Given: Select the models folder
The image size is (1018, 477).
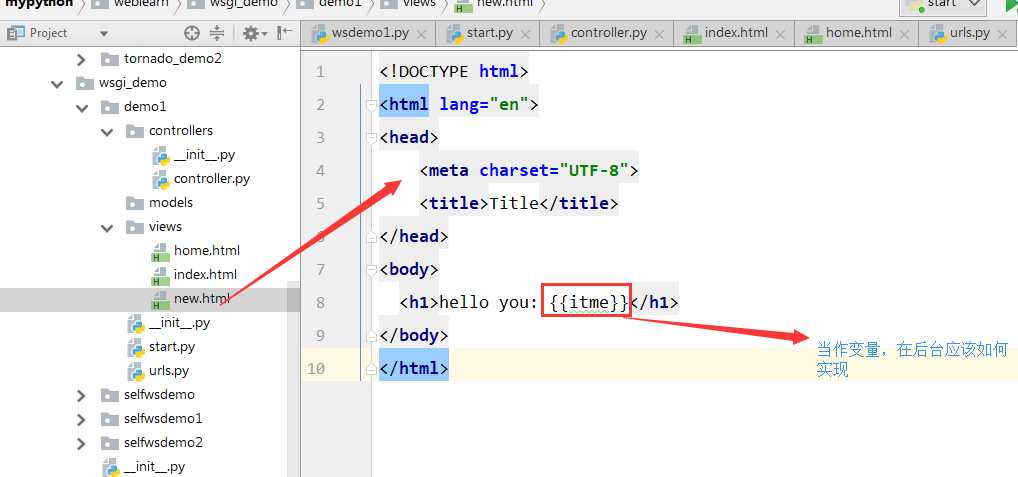Looking at the screenshot, I should coord(171,202).
